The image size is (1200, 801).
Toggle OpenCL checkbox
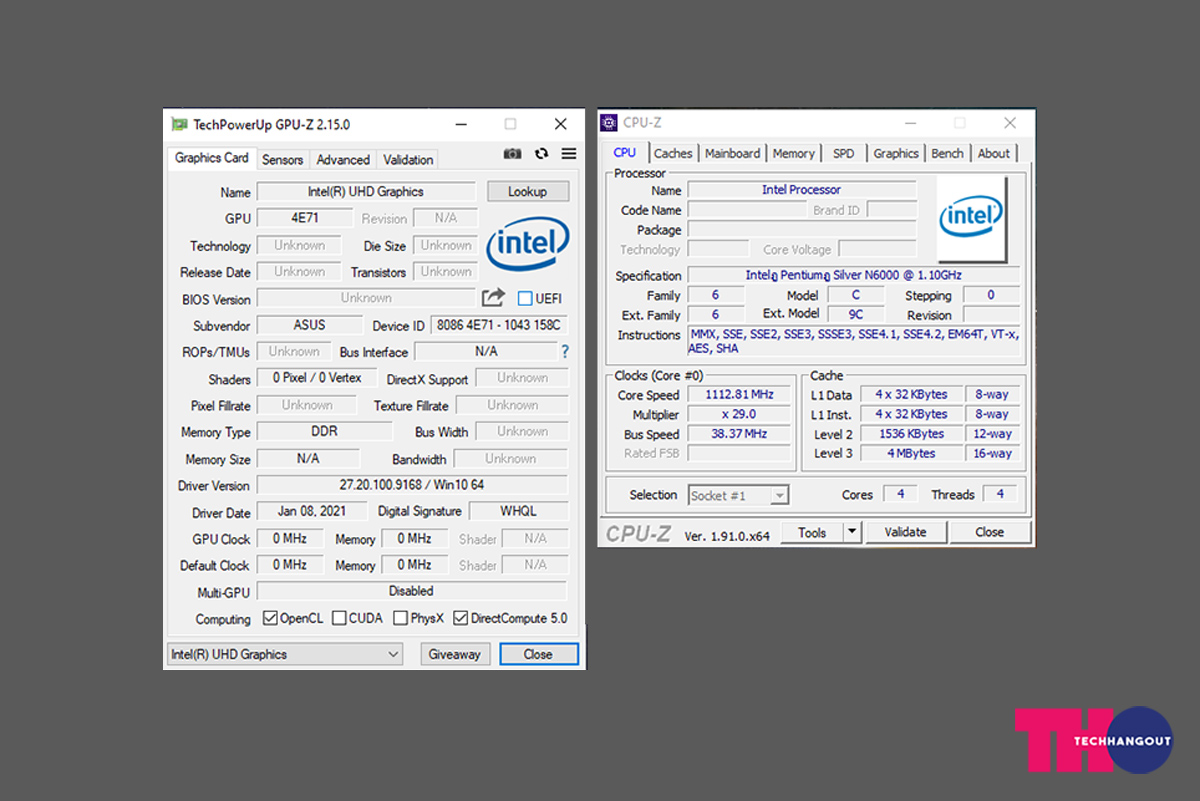pyautogui.click(x=270, y=618)
